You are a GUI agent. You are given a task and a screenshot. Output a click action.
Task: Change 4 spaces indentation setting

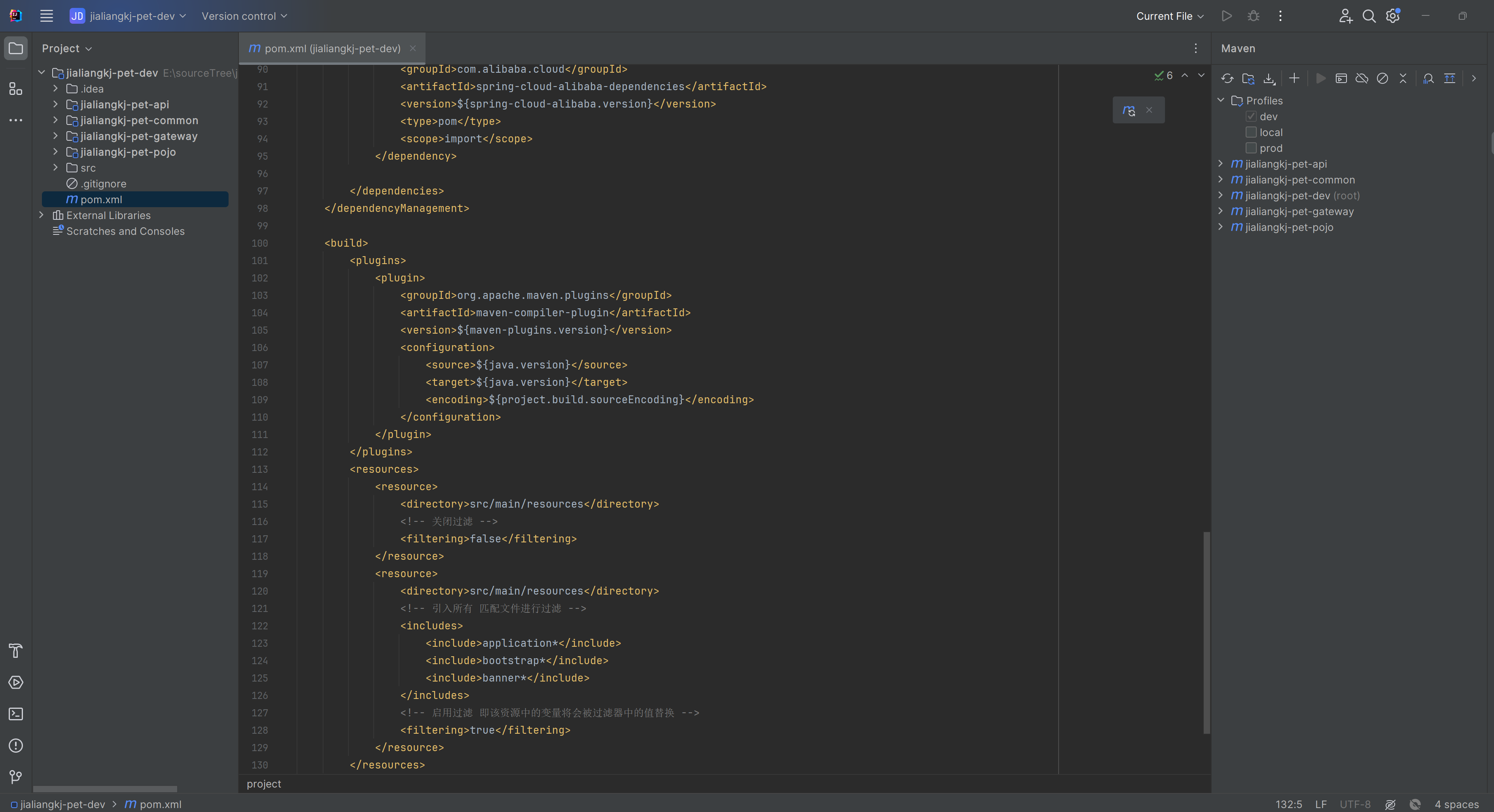coord(1456,804)
